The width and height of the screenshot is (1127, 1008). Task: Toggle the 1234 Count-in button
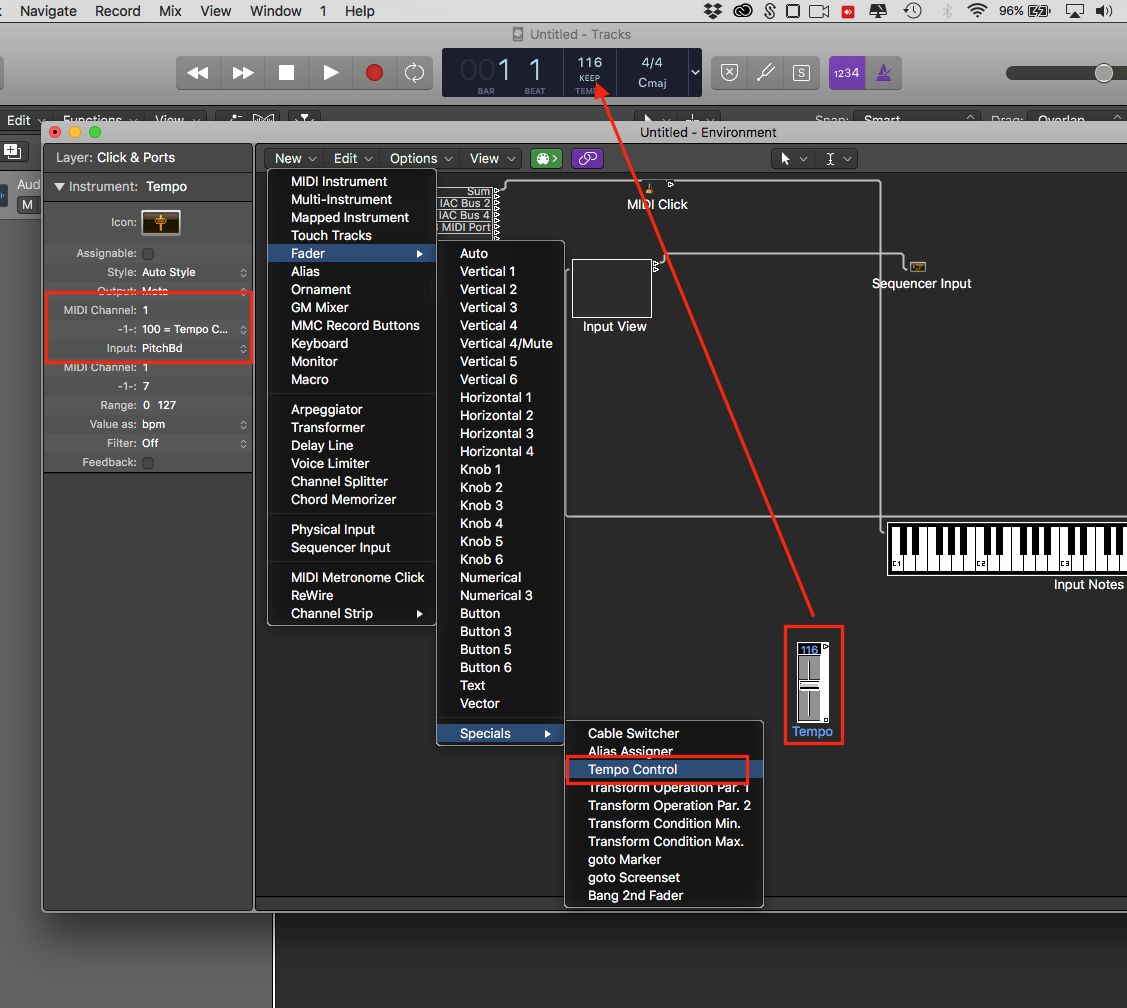tap(847, 73)
